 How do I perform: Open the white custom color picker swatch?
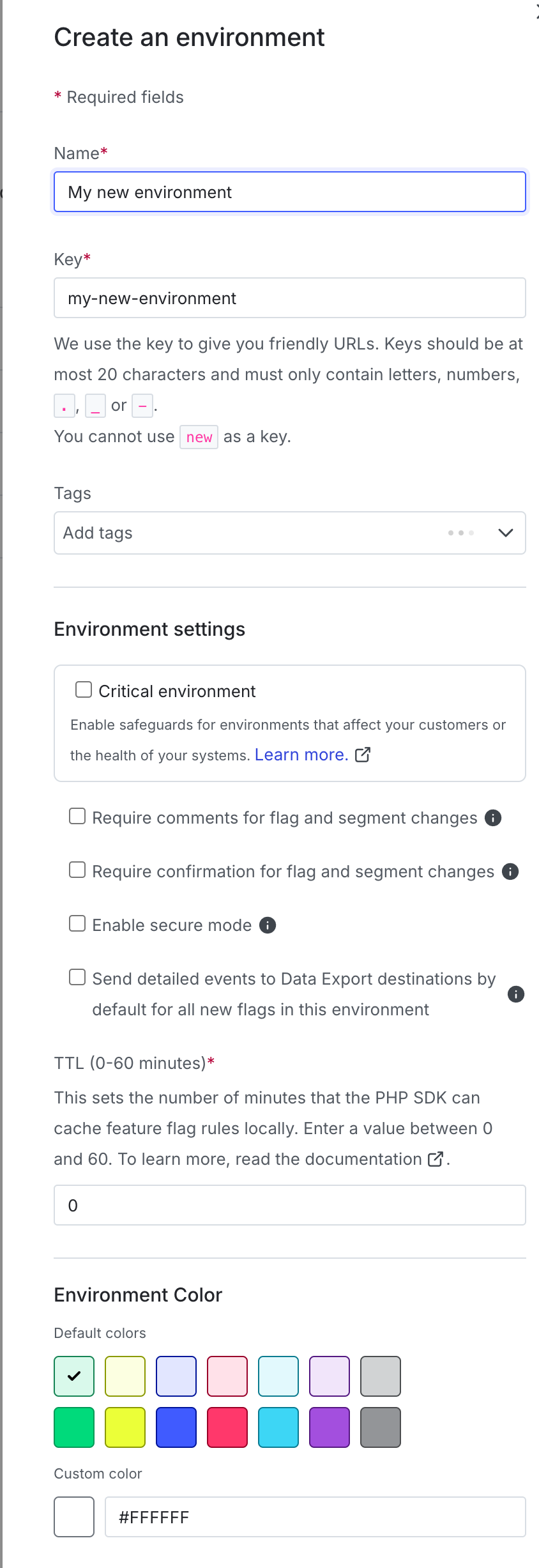[74, 1517]
